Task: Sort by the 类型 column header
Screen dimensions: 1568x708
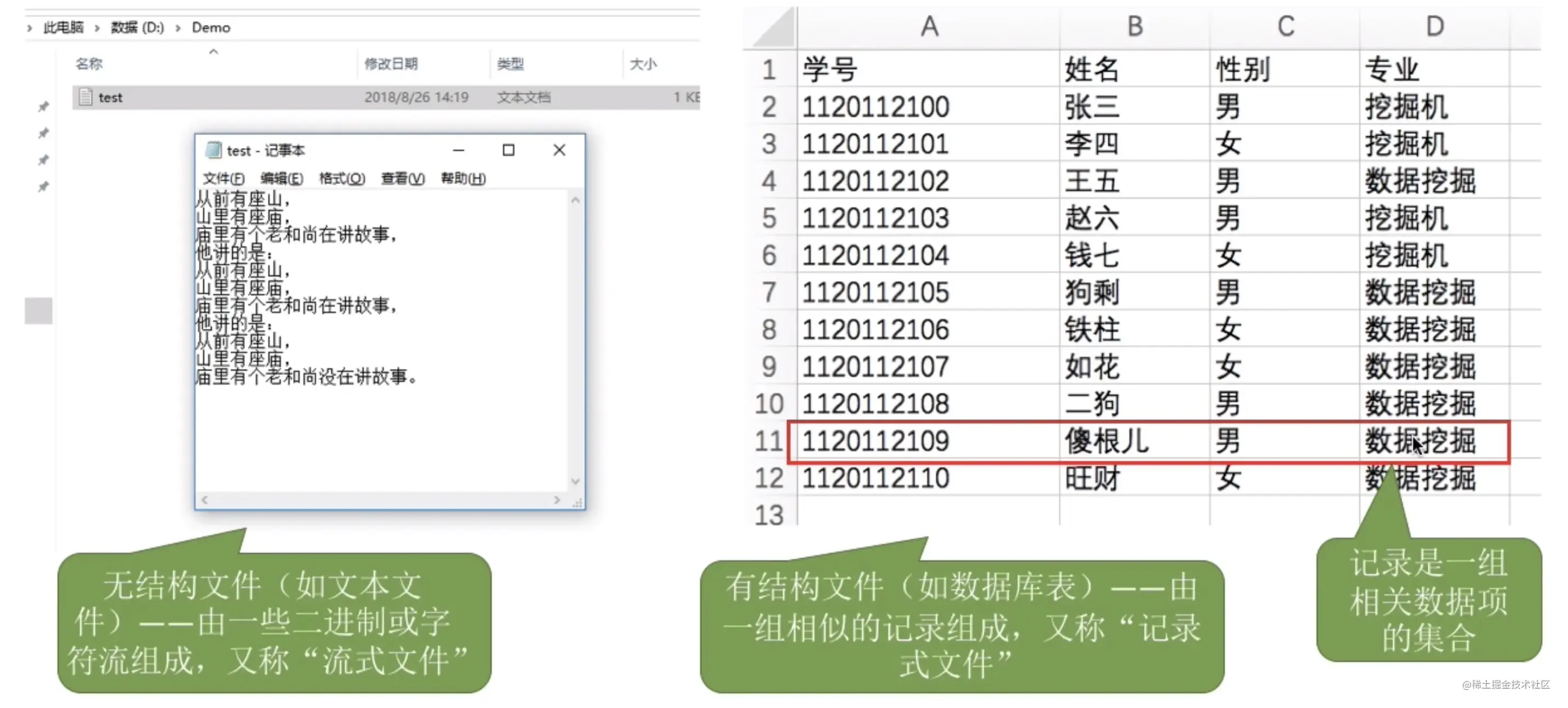Action: (510, 64)
